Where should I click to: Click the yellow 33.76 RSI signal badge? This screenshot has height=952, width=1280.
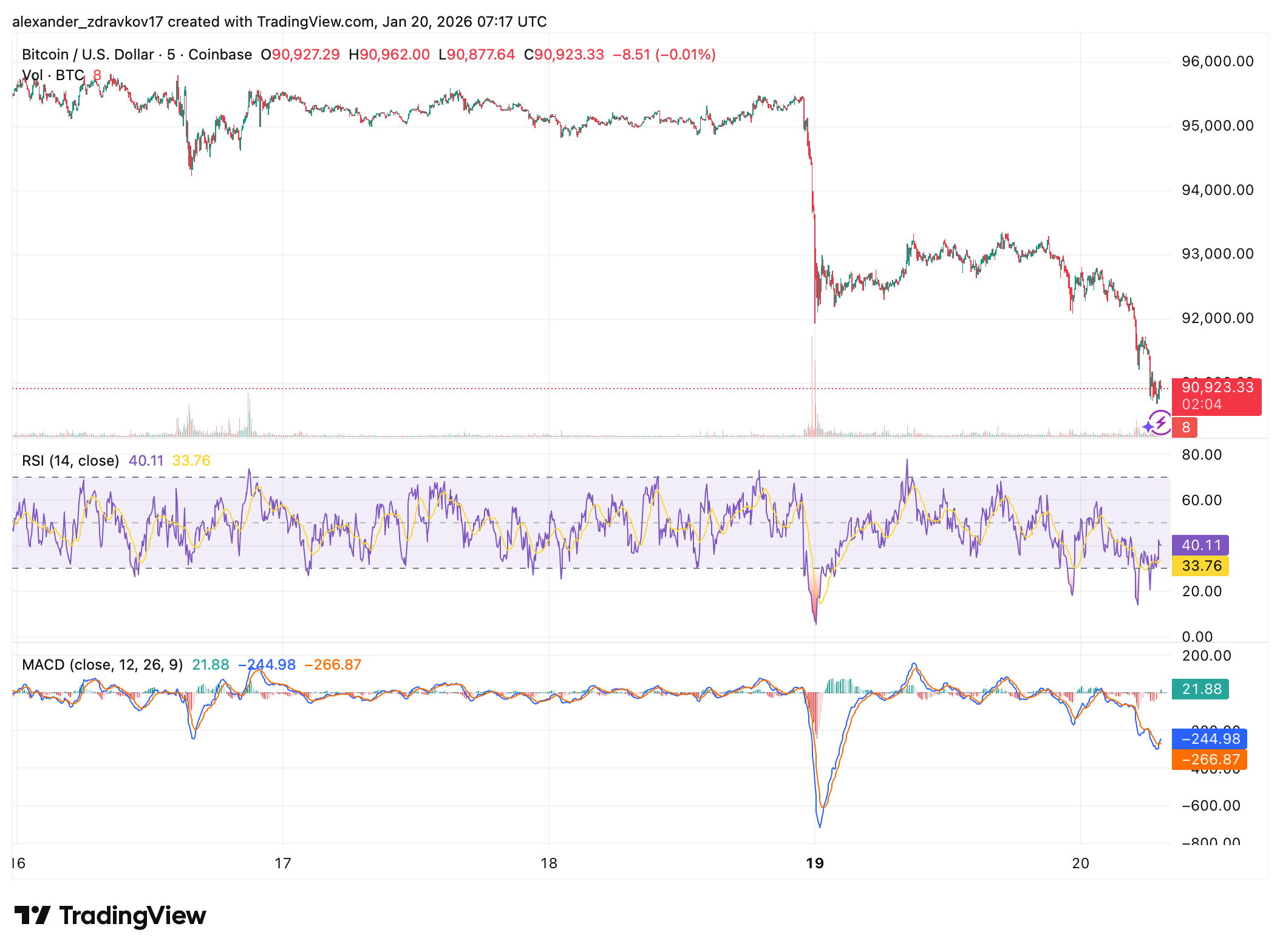[1202, 565]
